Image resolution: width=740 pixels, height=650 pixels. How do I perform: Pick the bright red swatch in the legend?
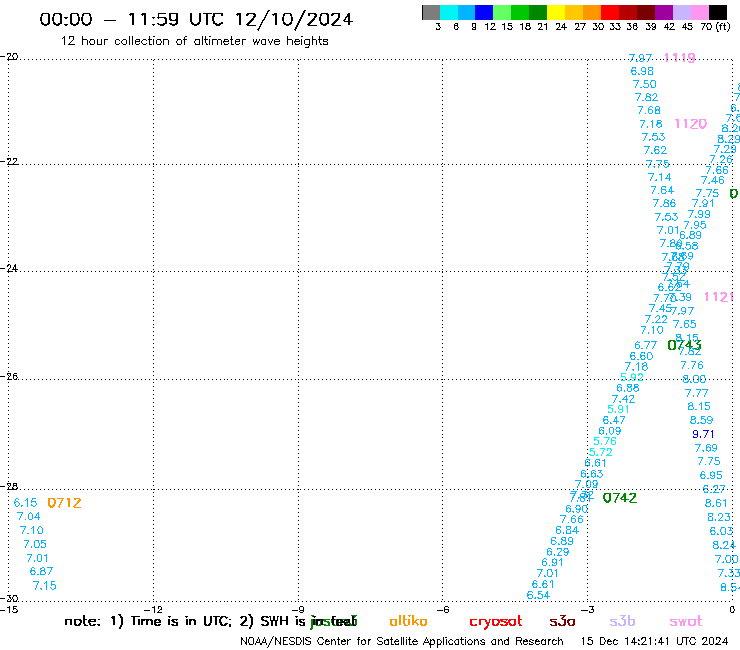(x=610, y=12)
